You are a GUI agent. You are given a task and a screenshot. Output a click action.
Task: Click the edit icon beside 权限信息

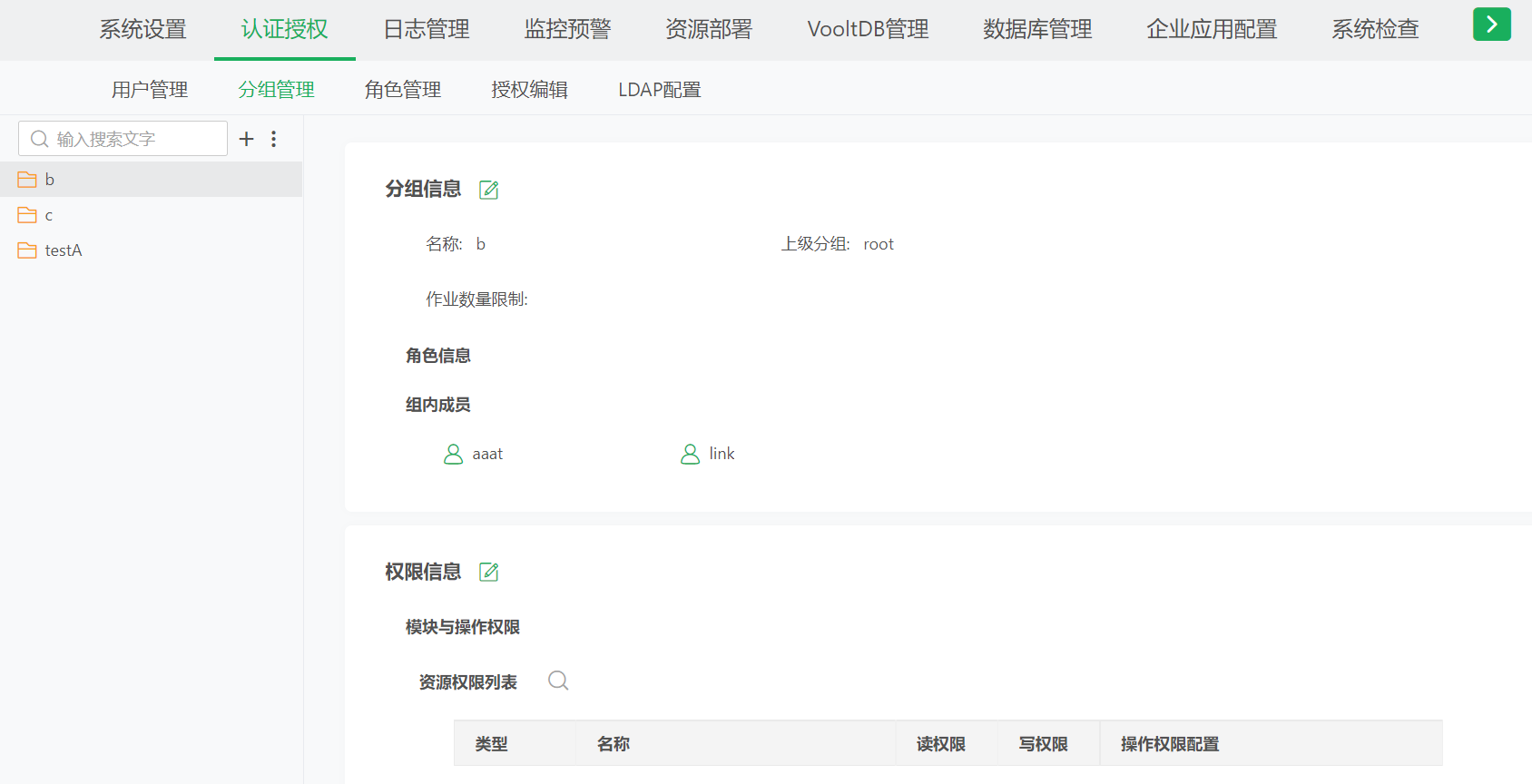tap(488, 572)
